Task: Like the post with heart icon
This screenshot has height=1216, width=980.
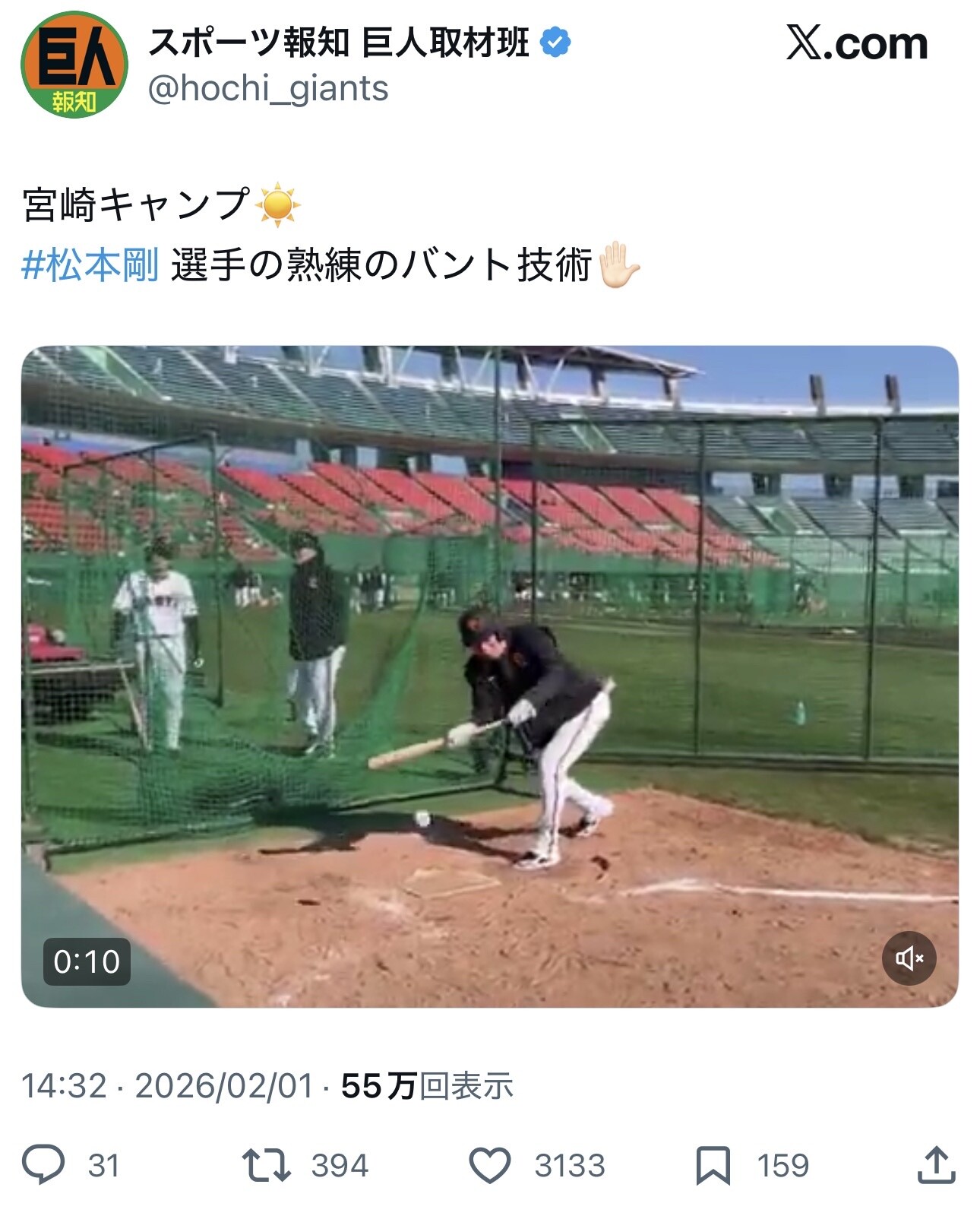Action: (489, 1165)
